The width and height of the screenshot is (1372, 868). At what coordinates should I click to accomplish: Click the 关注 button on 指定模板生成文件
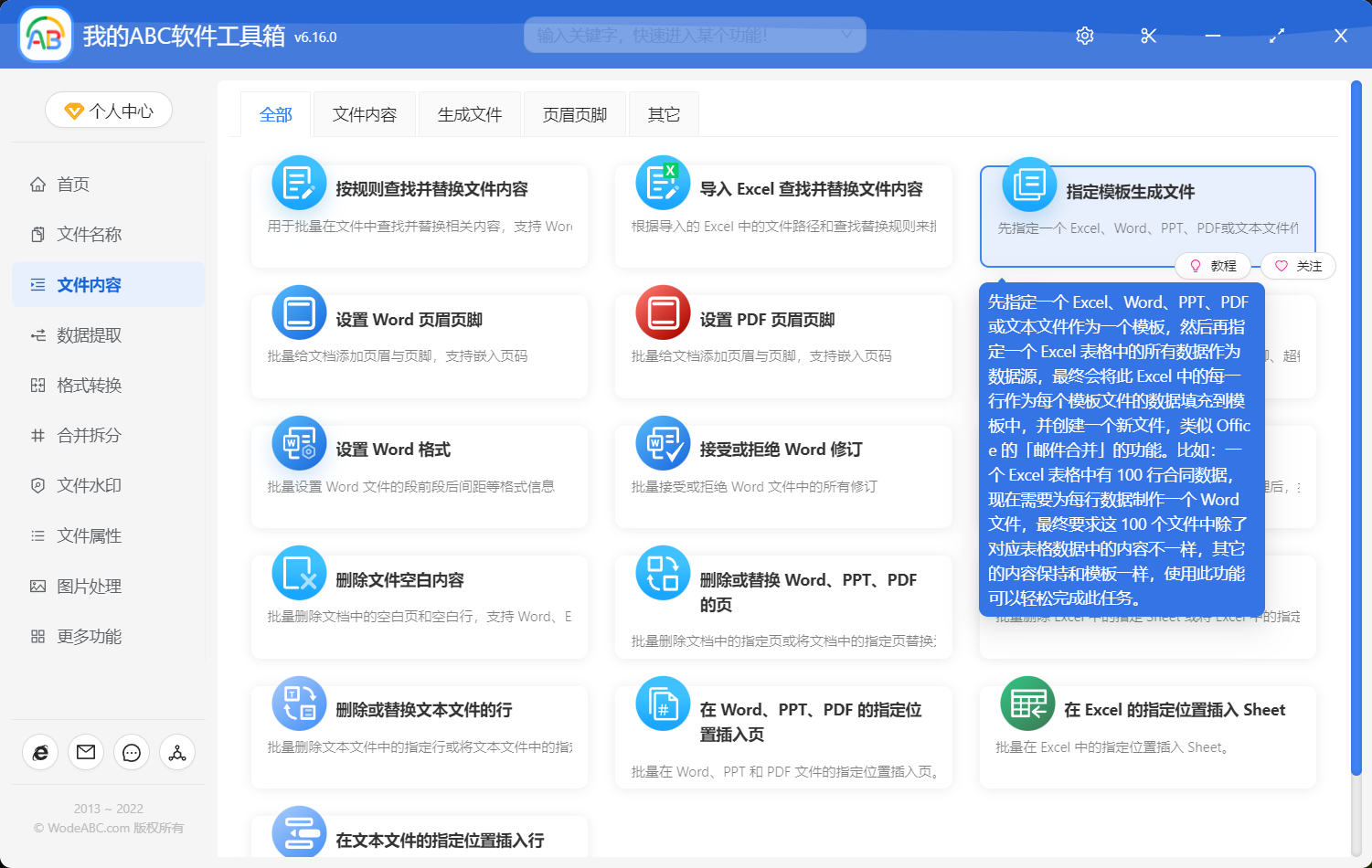click(x=1298, y=266)
